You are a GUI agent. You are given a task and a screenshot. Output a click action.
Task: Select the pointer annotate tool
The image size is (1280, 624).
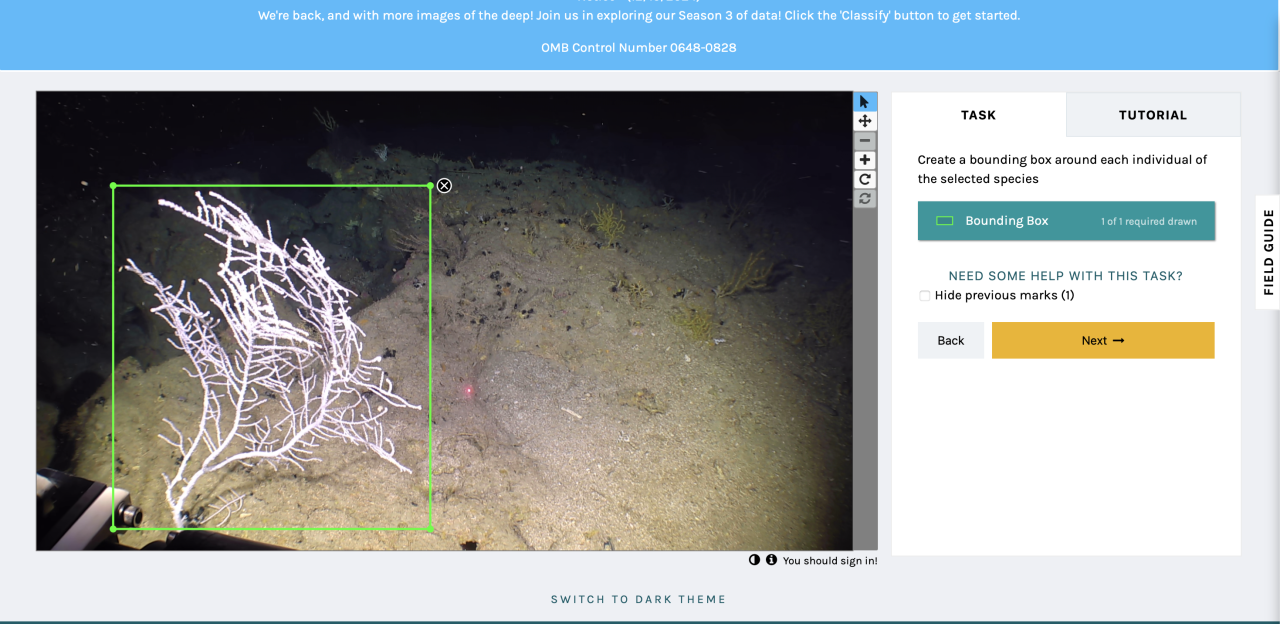point(865,101)
